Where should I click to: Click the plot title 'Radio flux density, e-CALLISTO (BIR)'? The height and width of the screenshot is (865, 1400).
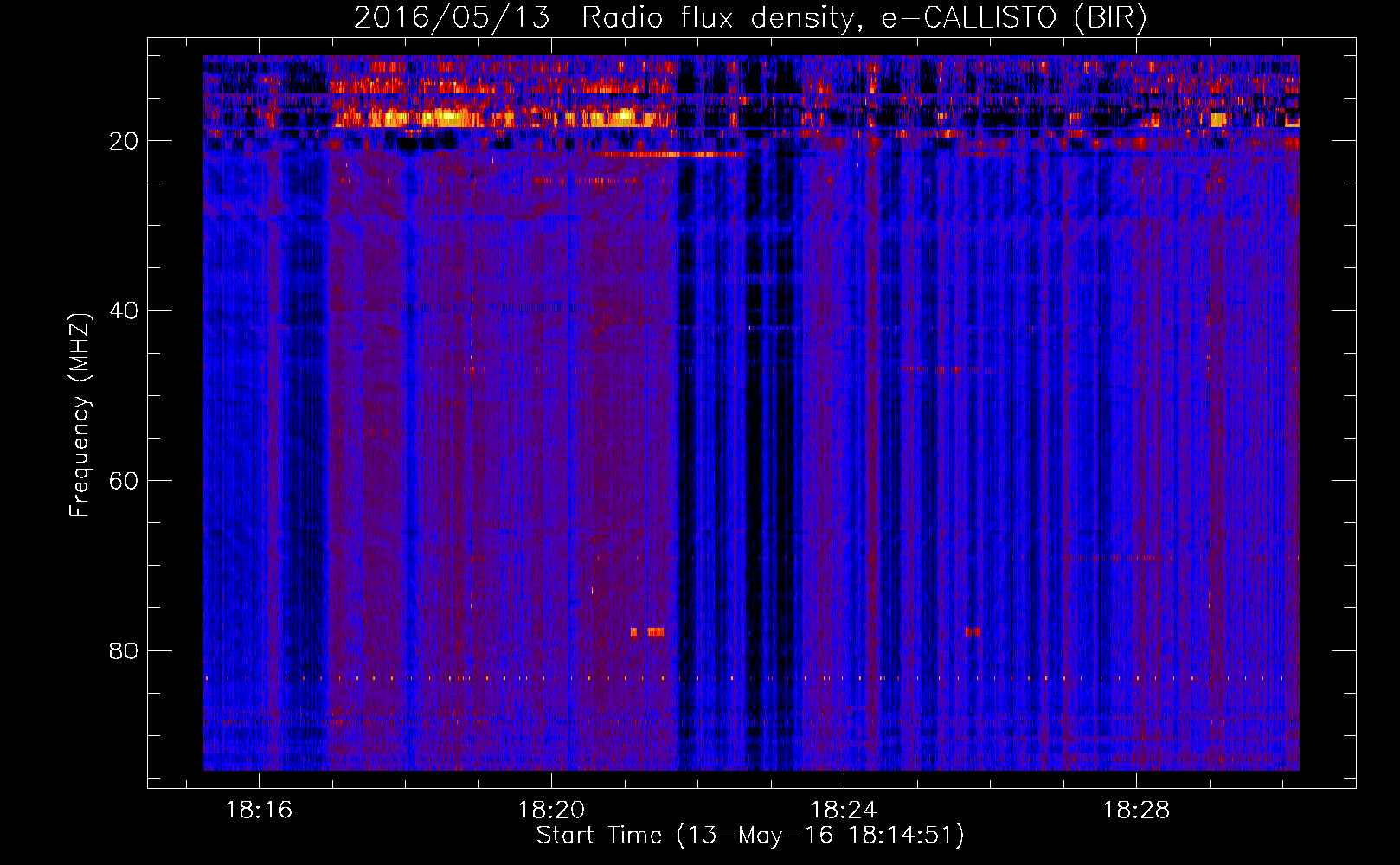click(864, 18)
